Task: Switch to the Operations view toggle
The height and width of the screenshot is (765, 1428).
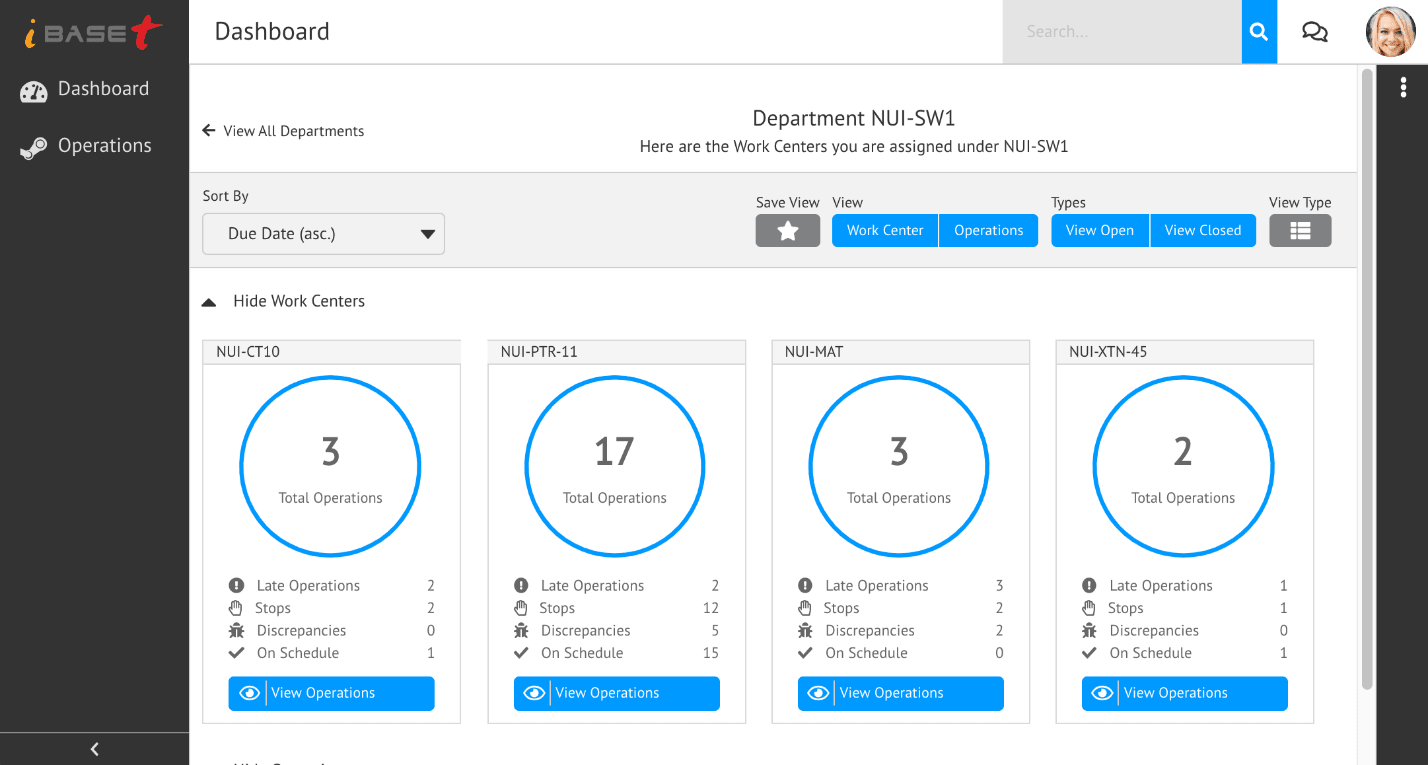Action: [988, 230]
